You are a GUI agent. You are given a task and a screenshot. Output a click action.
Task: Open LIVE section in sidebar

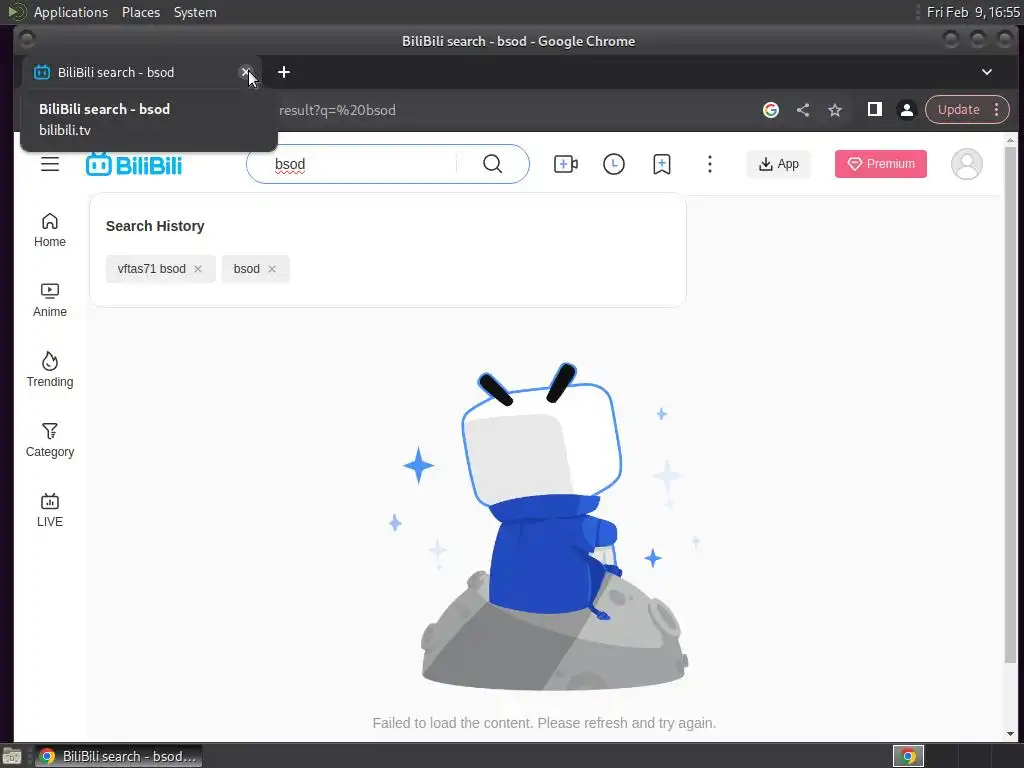tap(50, 510)
